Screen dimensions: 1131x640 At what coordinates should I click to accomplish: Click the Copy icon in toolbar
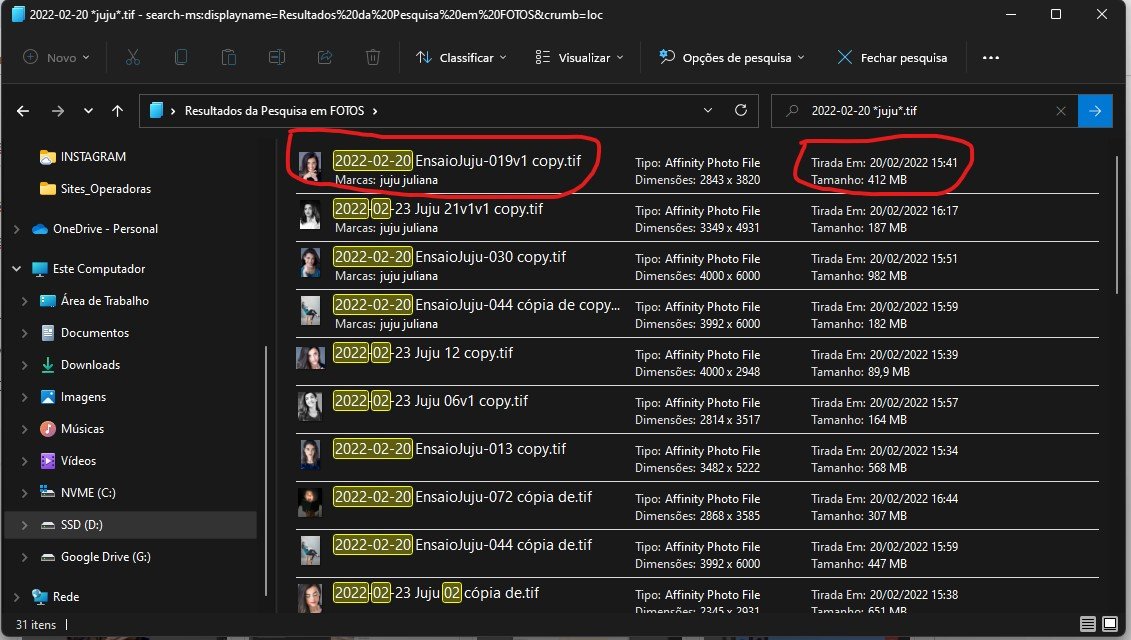tap(181, 58)
